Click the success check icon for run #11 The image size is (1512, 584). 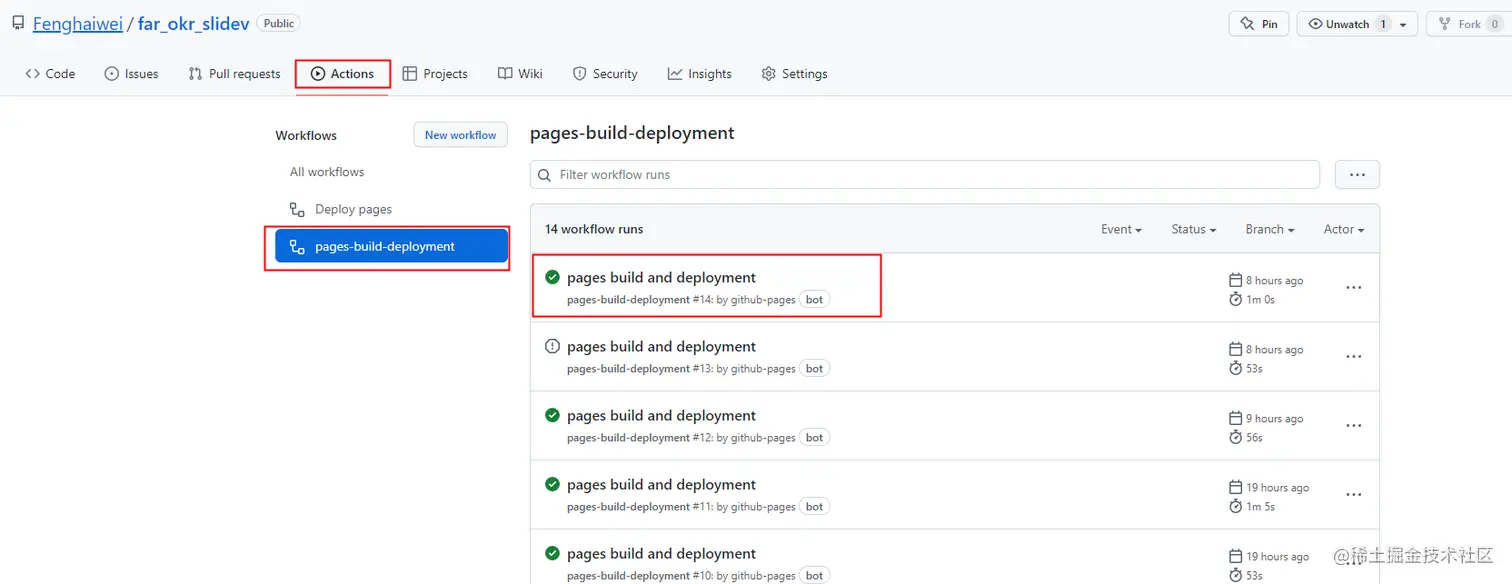tap(552, 484)
